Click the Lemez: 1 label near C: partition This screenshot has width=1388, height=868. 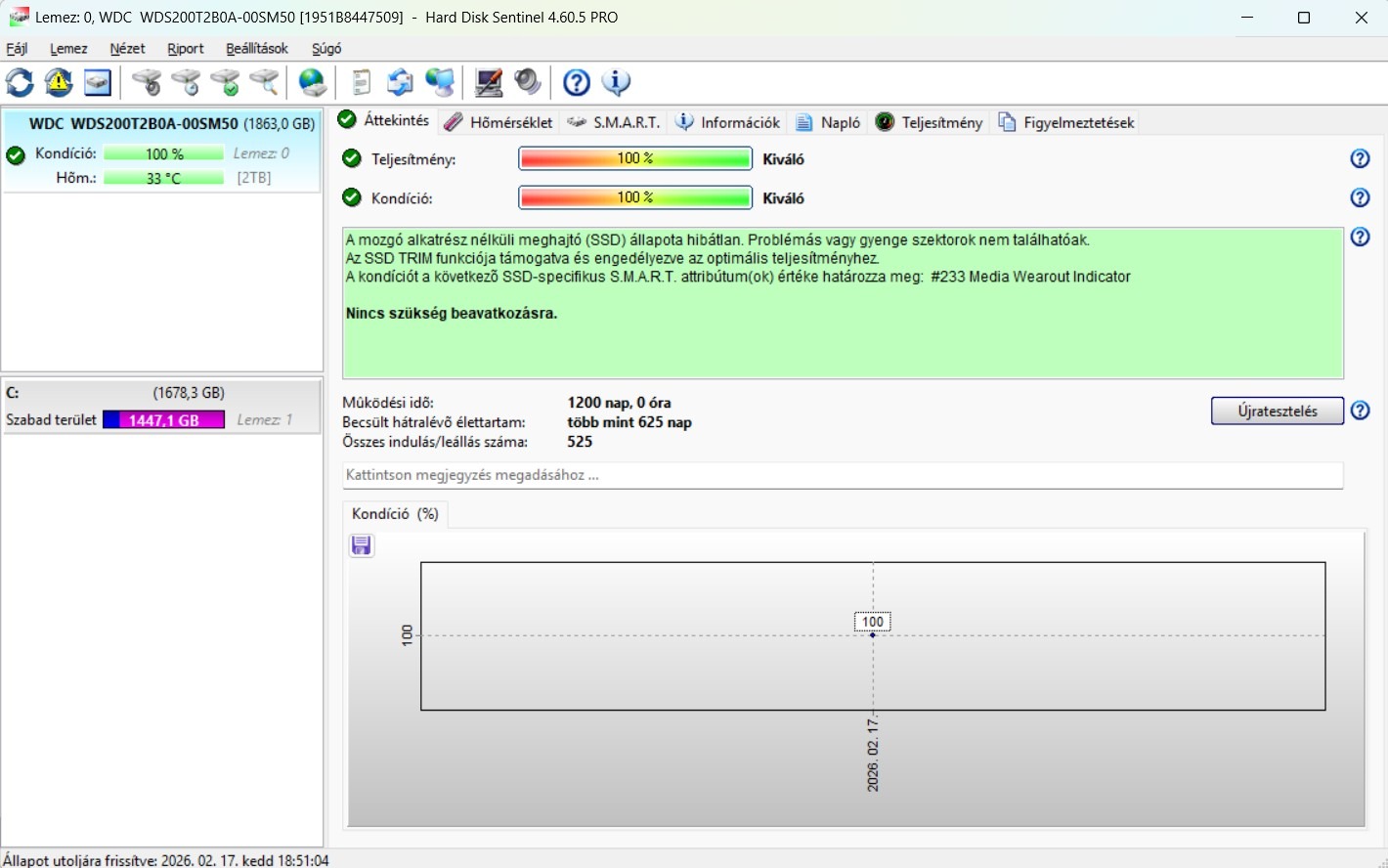[x=264, y=419]
